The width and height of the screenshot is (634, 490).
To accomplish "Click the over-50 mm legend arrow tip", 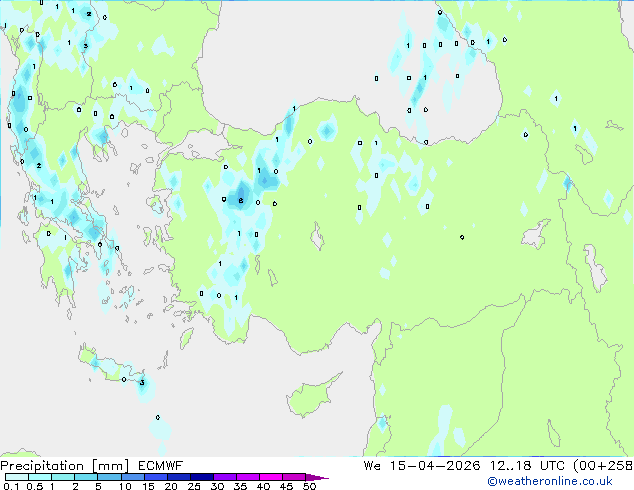I will (317, 477).
